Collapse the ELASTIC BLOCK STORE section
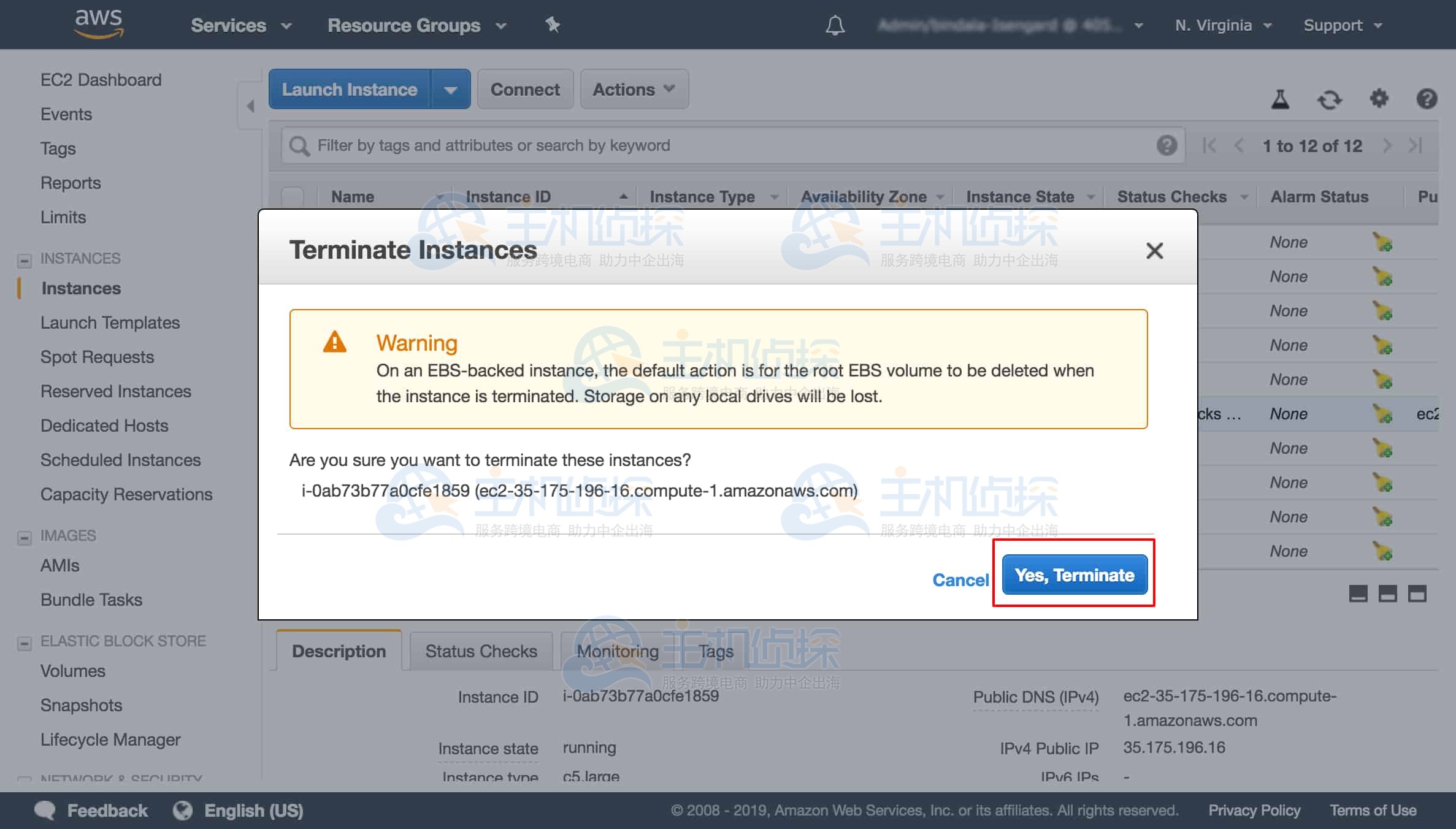1456x829 pixels. click(25, 643)
